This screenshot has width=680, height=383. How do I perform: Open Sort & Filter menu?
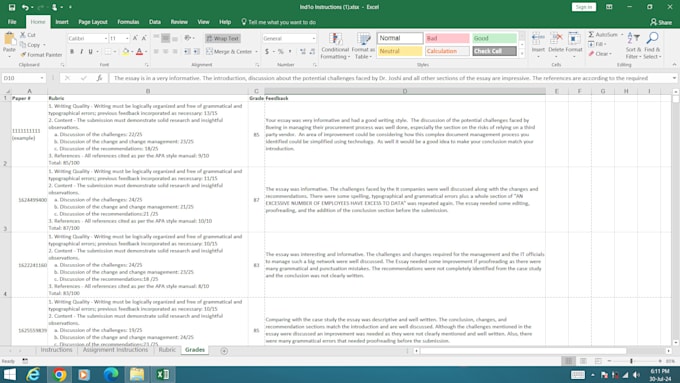coord(633,46)
